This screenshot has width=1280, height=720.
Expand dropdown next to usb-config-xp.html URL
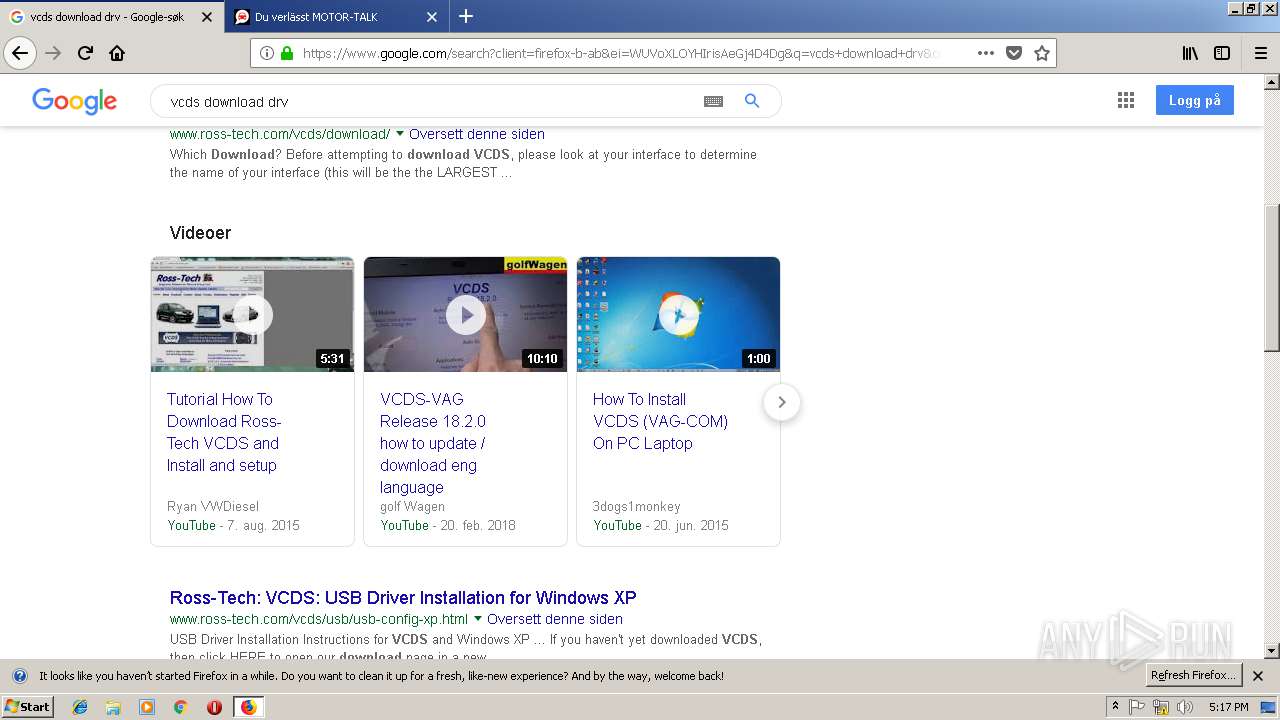coord(478,619)
